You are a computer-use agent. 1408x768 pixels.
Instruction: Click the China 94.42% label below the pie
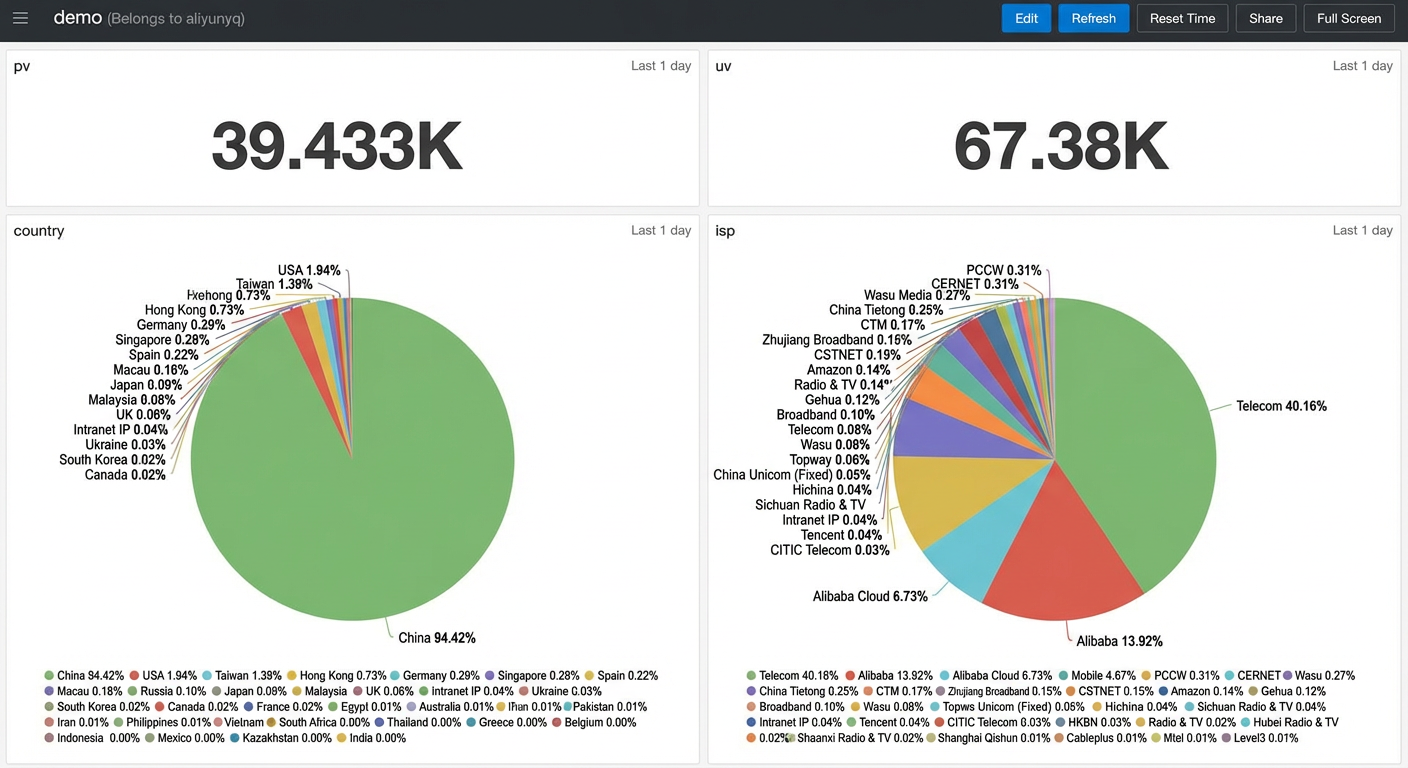(437, 638)
